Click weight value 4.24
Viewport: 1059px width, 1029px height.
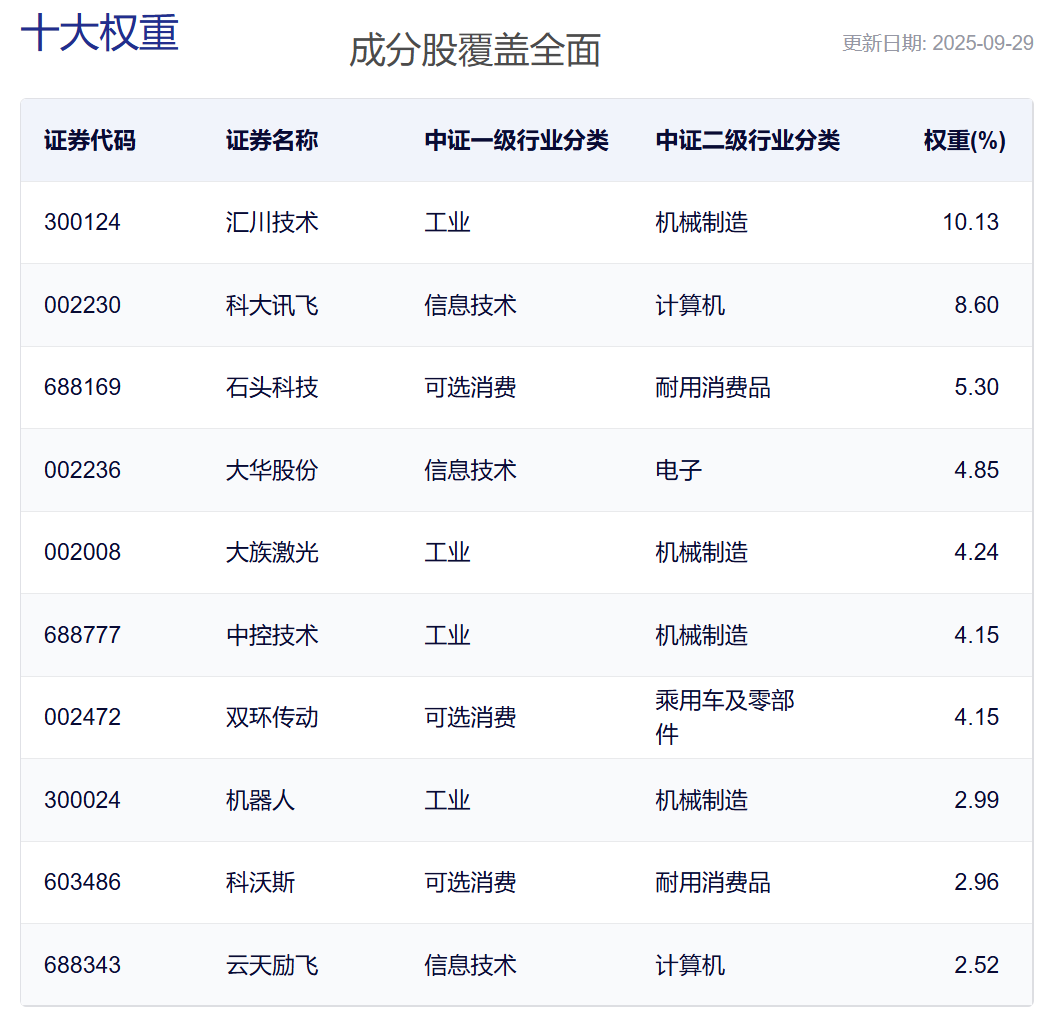click(977, 552)
